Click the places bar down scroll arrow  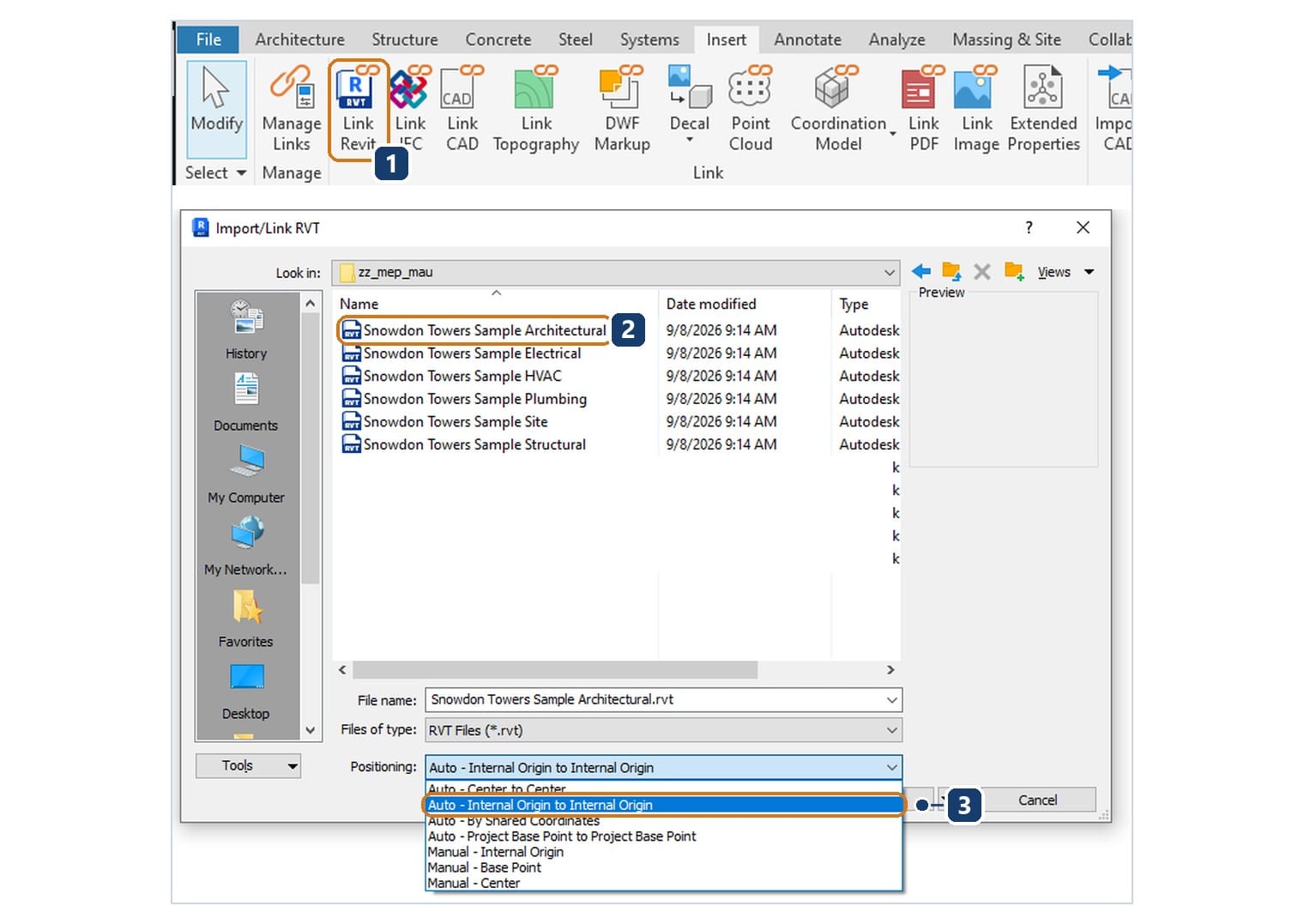(x=311, y=730)
